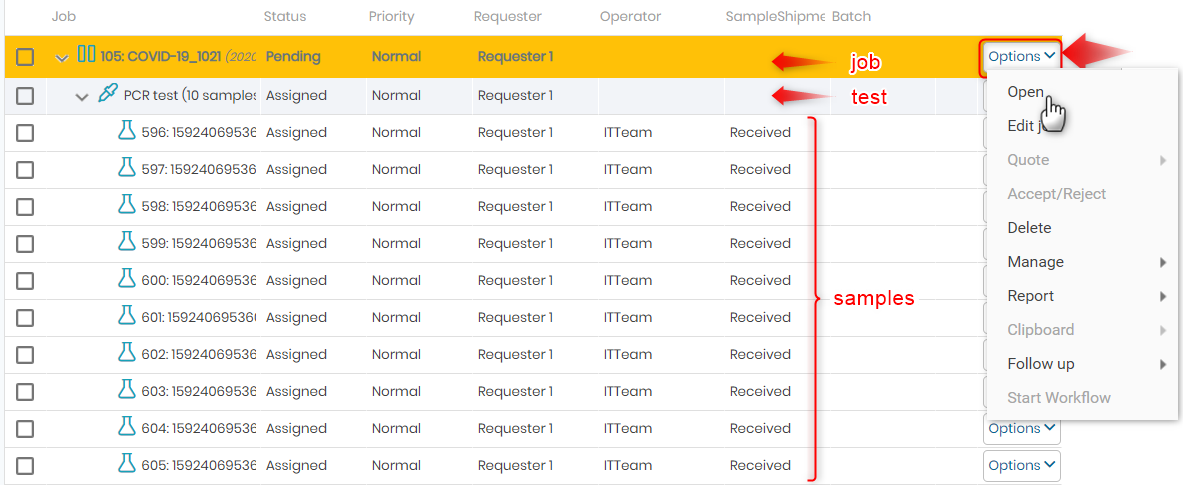Select Delete in the Options menu
The image size is (1183, 485).
click(x=1029, y=228)
